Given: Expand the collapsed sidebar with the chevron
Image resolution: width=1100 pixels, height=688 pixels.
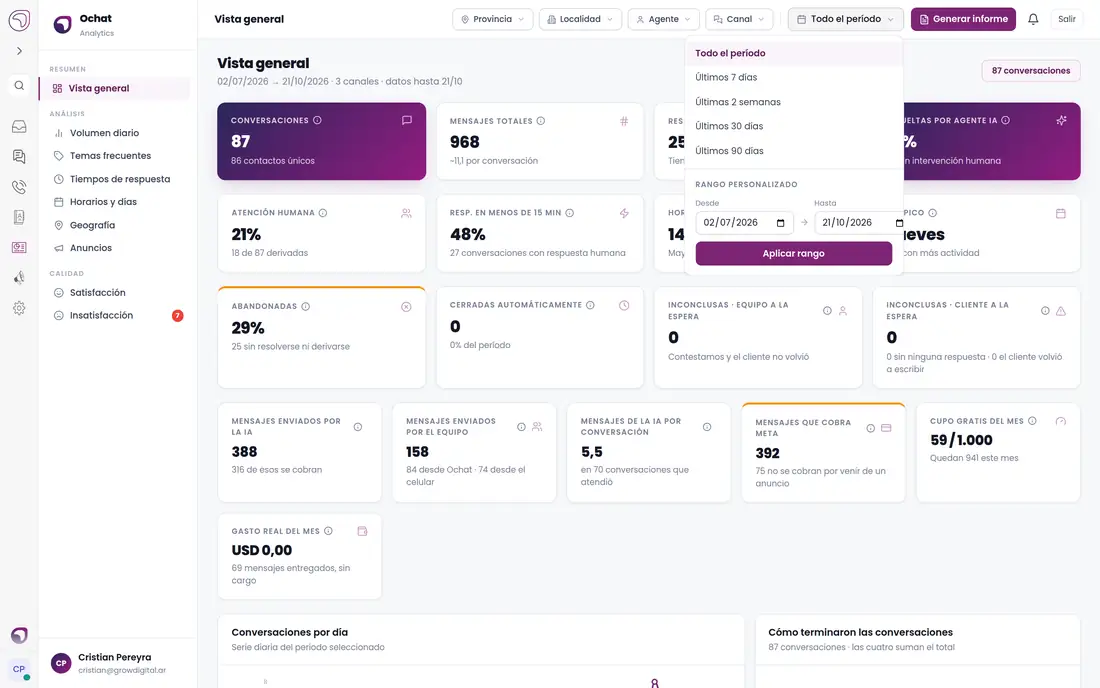Looking at the screenshot, I should pos(19,51).
